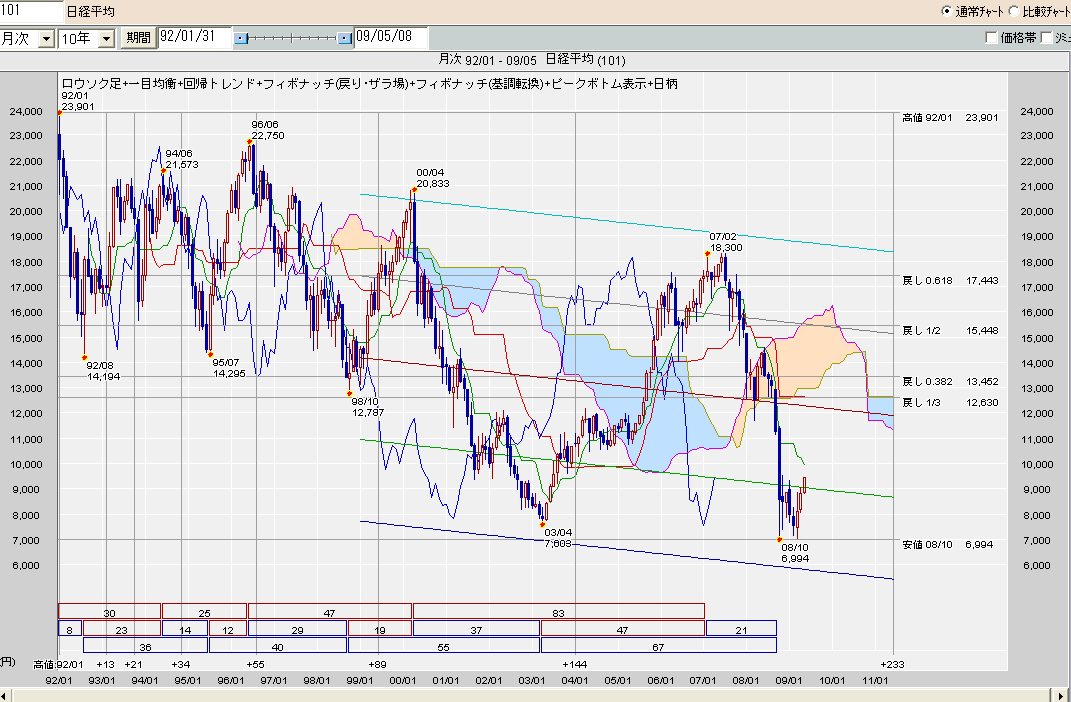Click the 95/07 bottom marker dot

pyautogui.click(x=210, y=354)
